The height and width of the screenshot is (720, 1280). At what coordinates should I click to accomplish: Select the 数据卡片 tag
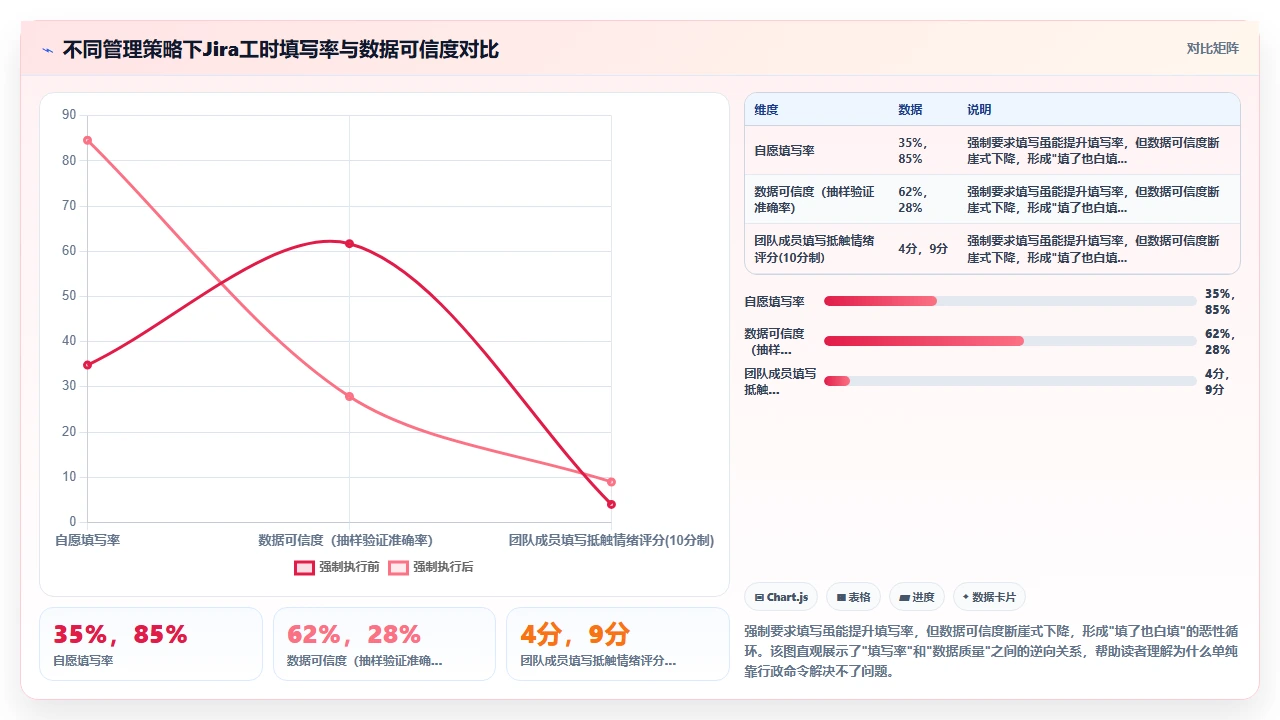point(989,597)
